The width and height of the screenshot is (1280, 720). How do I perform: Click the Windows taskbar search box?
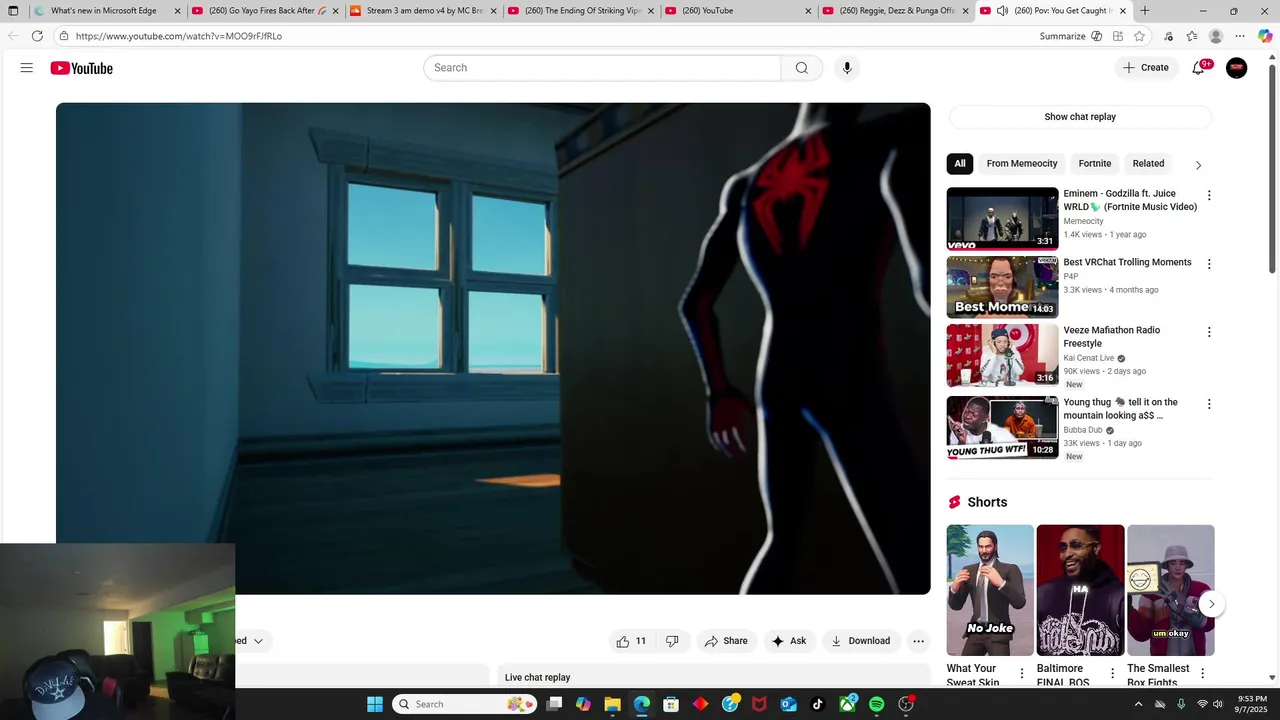coord(464,704)
